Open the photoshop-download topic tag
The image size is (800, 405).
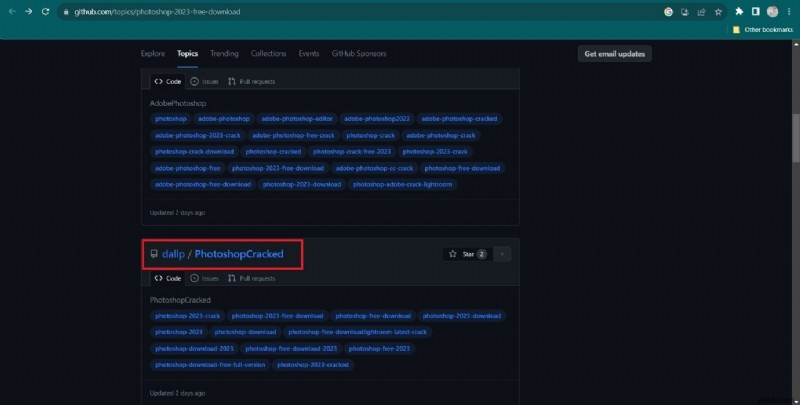(245, 332)
